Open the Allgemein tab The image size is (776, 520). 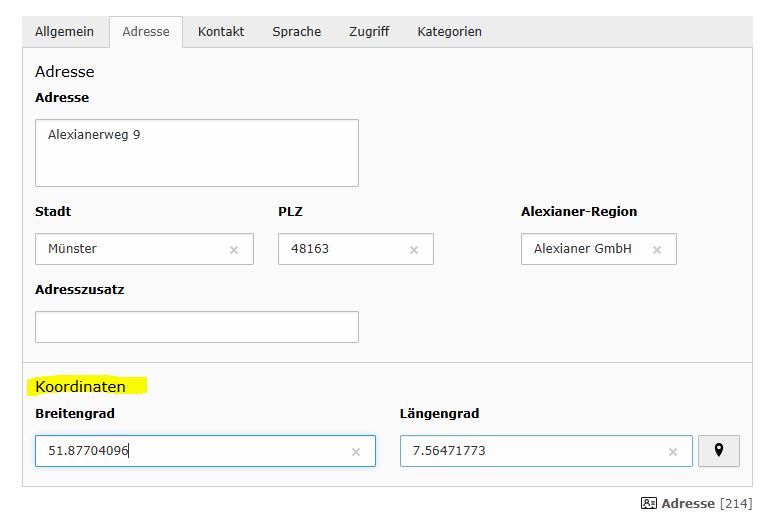pos(64,31)
